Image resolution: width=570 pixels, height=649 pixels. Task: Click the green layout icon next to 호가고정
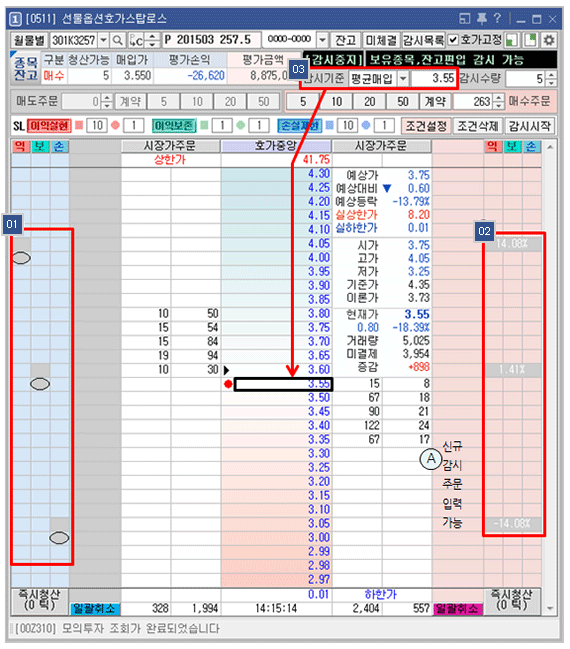[512, 40]
